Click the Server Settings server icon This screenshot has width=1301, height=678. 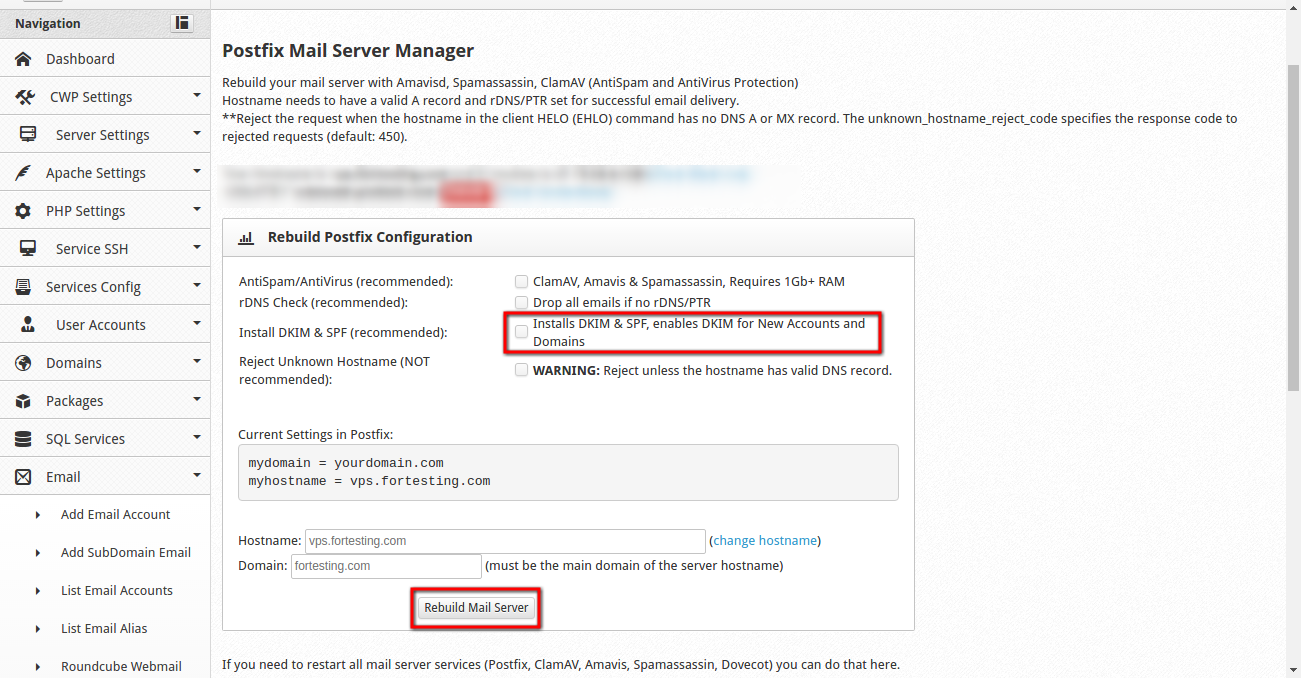[28, 135]
